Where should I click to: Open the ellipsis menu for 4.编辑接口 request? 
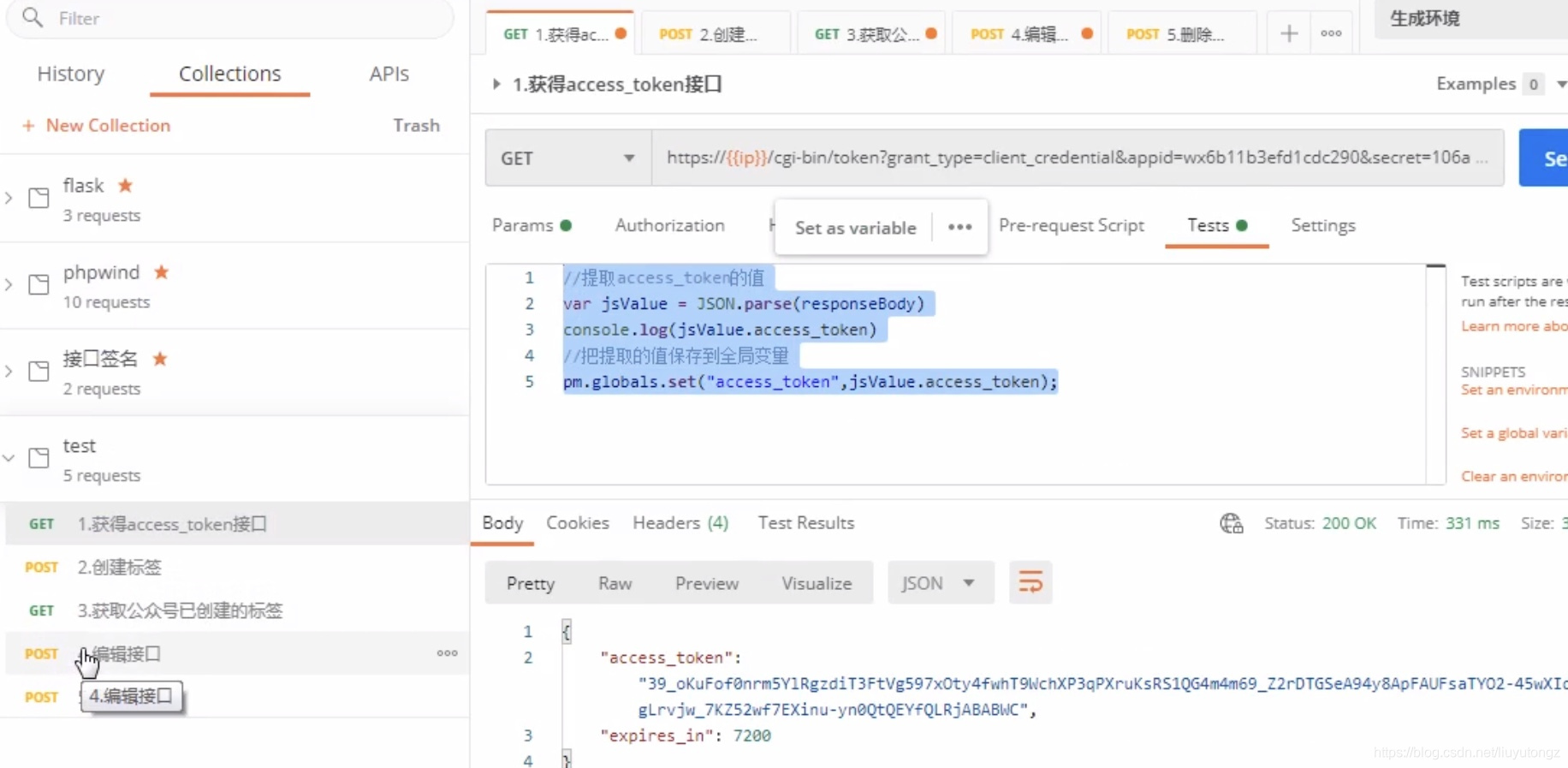coord(447,653)
